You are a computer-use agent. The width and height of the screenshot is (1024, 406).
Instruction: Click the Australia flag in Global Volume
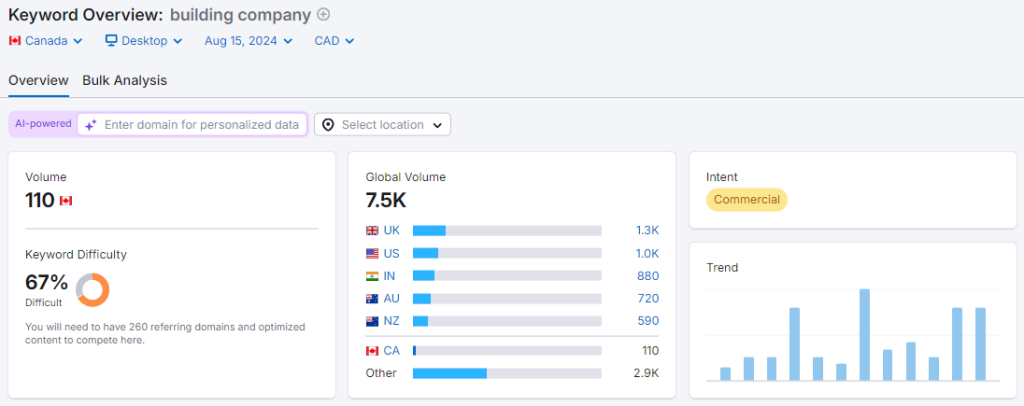pos(373,298)
